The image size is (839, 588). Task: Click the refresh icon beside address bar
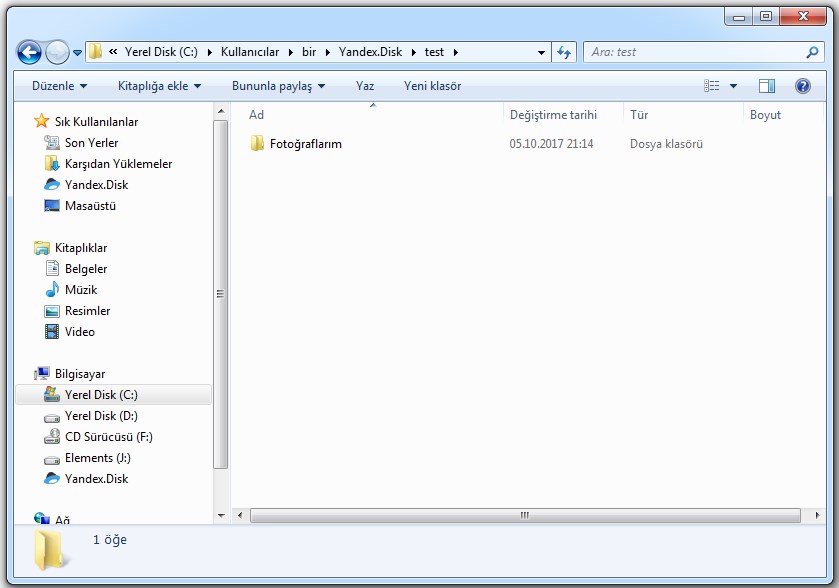point(564,52)
